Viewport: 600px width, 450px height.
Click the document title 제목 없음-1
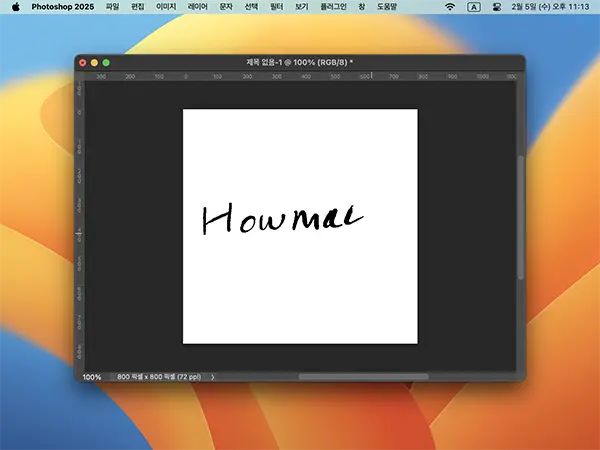[300, 62]
